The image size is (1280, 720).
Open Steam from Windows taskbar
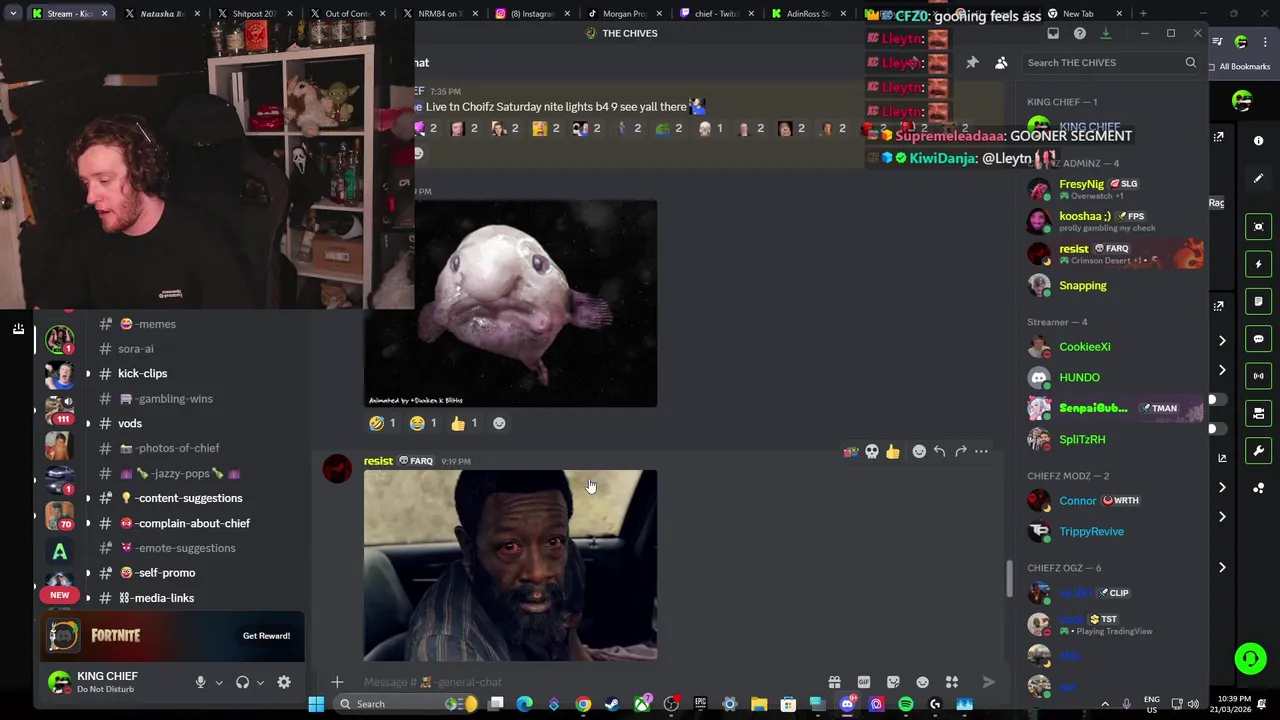612,704
